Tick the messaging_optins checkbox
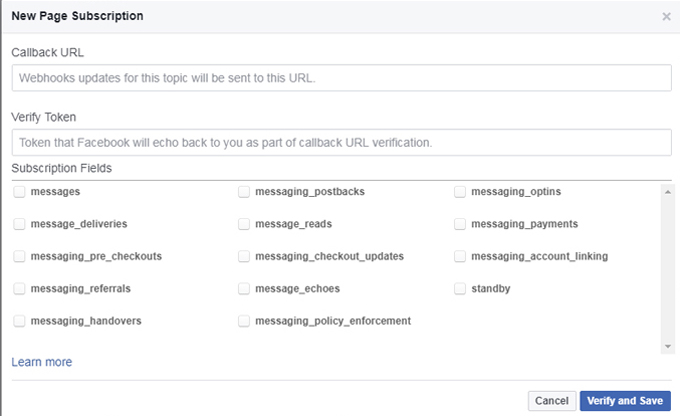This screenshot has height=416, width=680. (460, 192)
